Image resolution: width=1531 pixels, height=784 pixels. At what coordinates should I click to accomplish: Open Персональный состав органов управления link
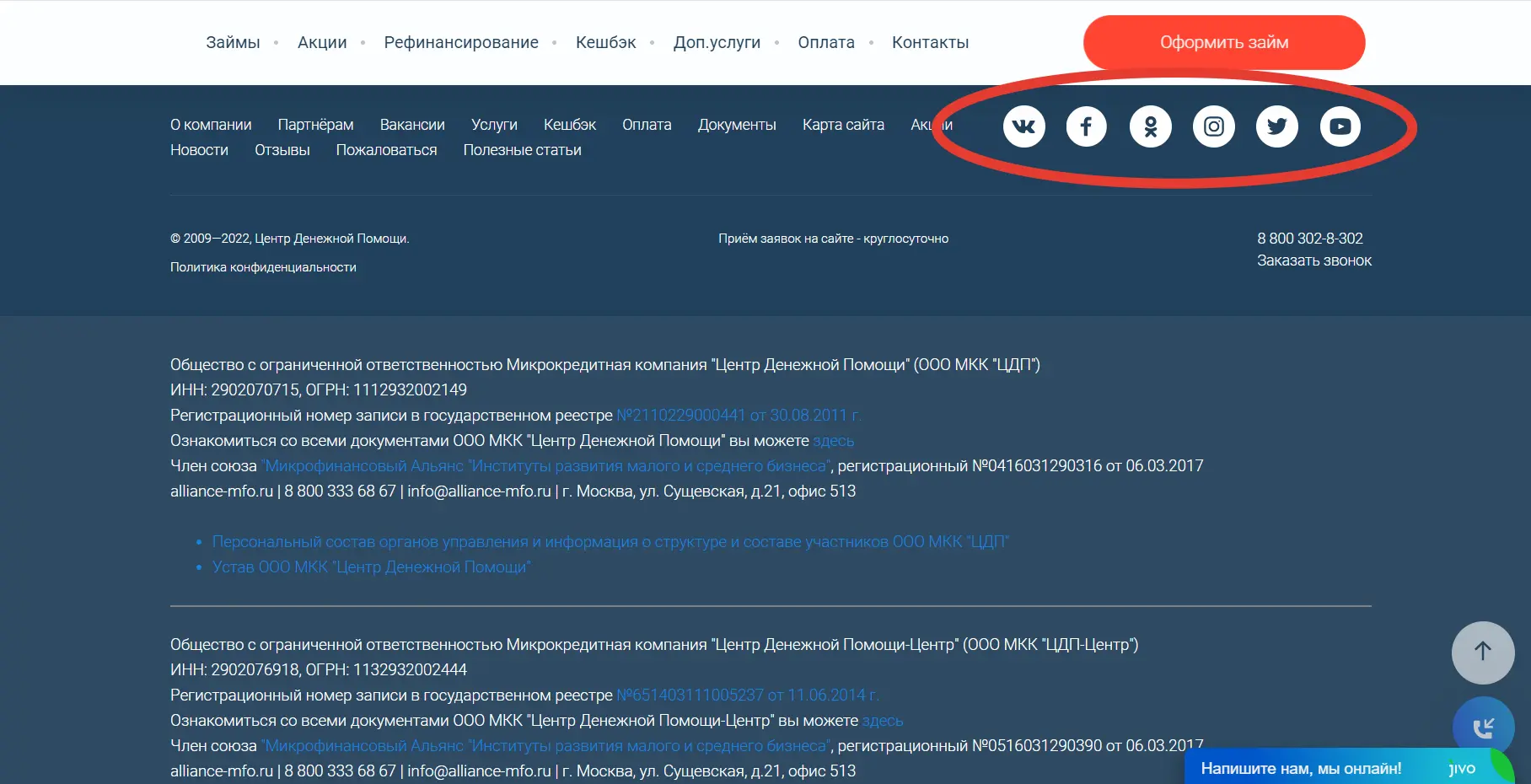[x=610, y=542]
